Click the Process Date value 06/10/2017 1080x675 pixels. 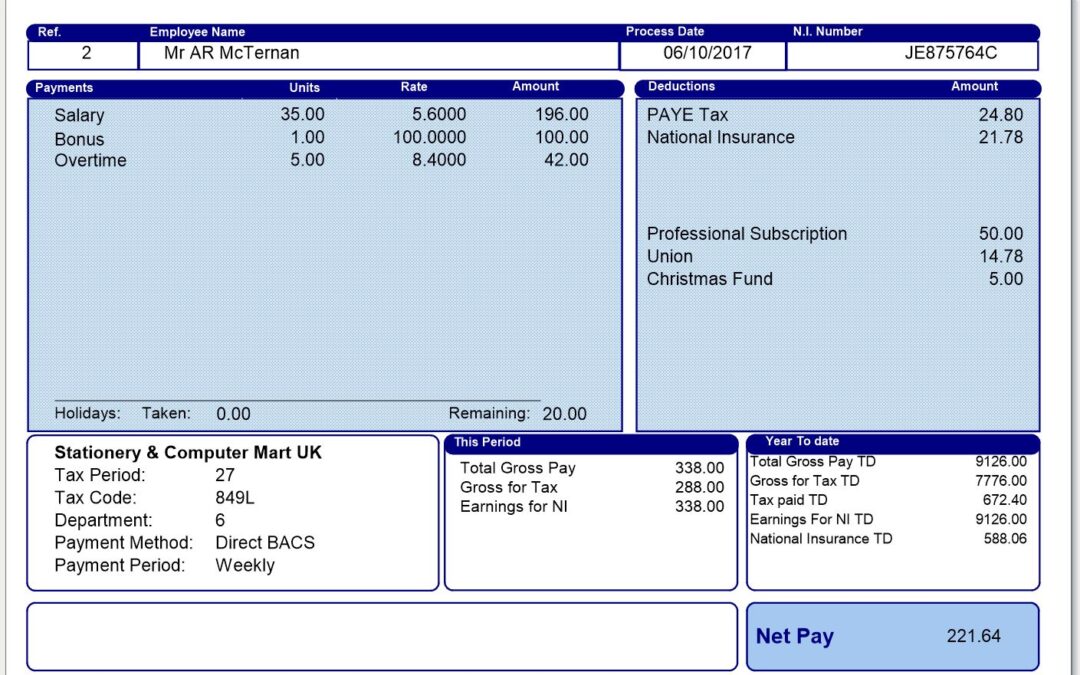(707, 54)
